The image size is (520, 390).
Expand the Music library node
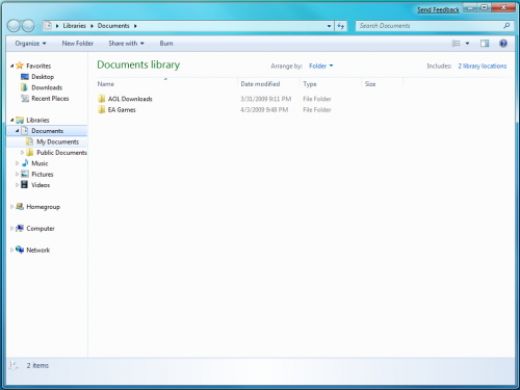(17, 163)
